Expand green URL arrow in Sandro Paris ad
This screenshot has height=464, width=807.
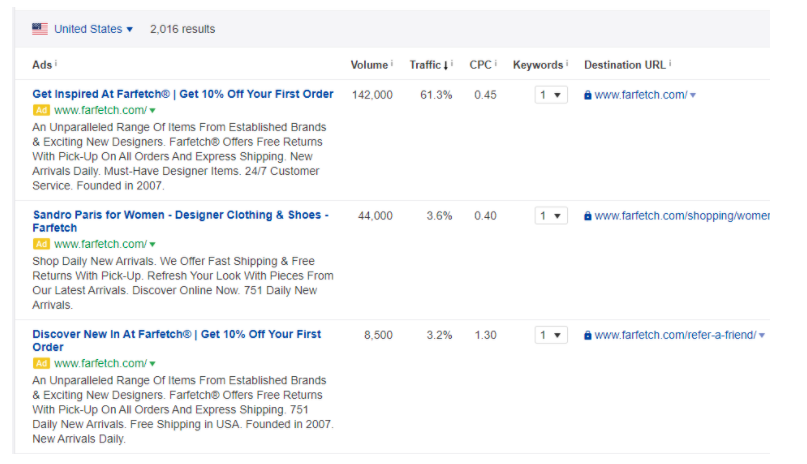click(152, 244)
